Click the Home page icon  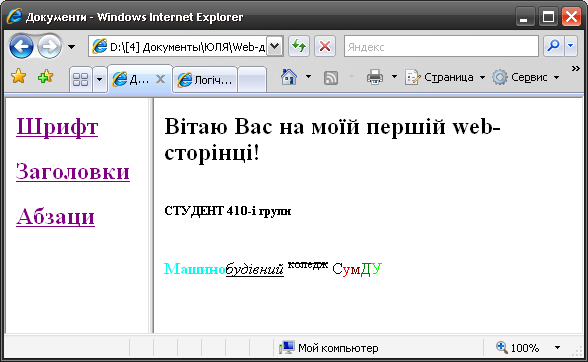(289, 77)
